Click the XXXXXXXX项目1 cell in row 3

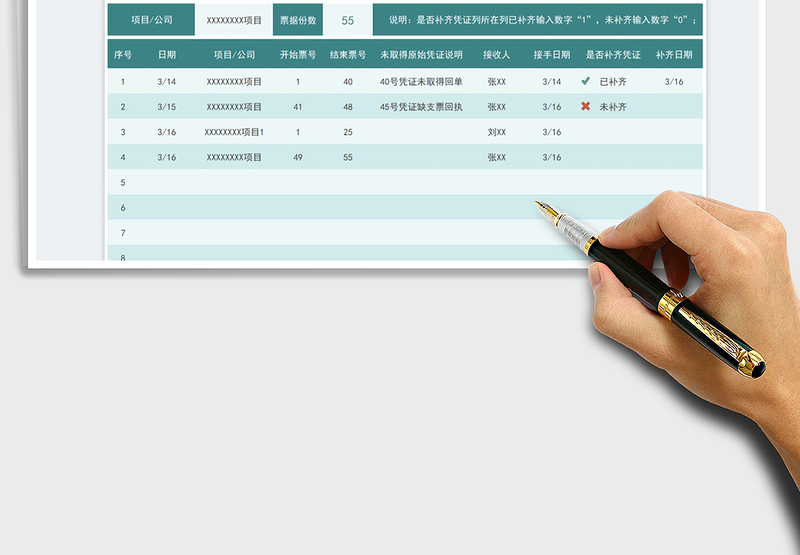[x=234, y=132]
